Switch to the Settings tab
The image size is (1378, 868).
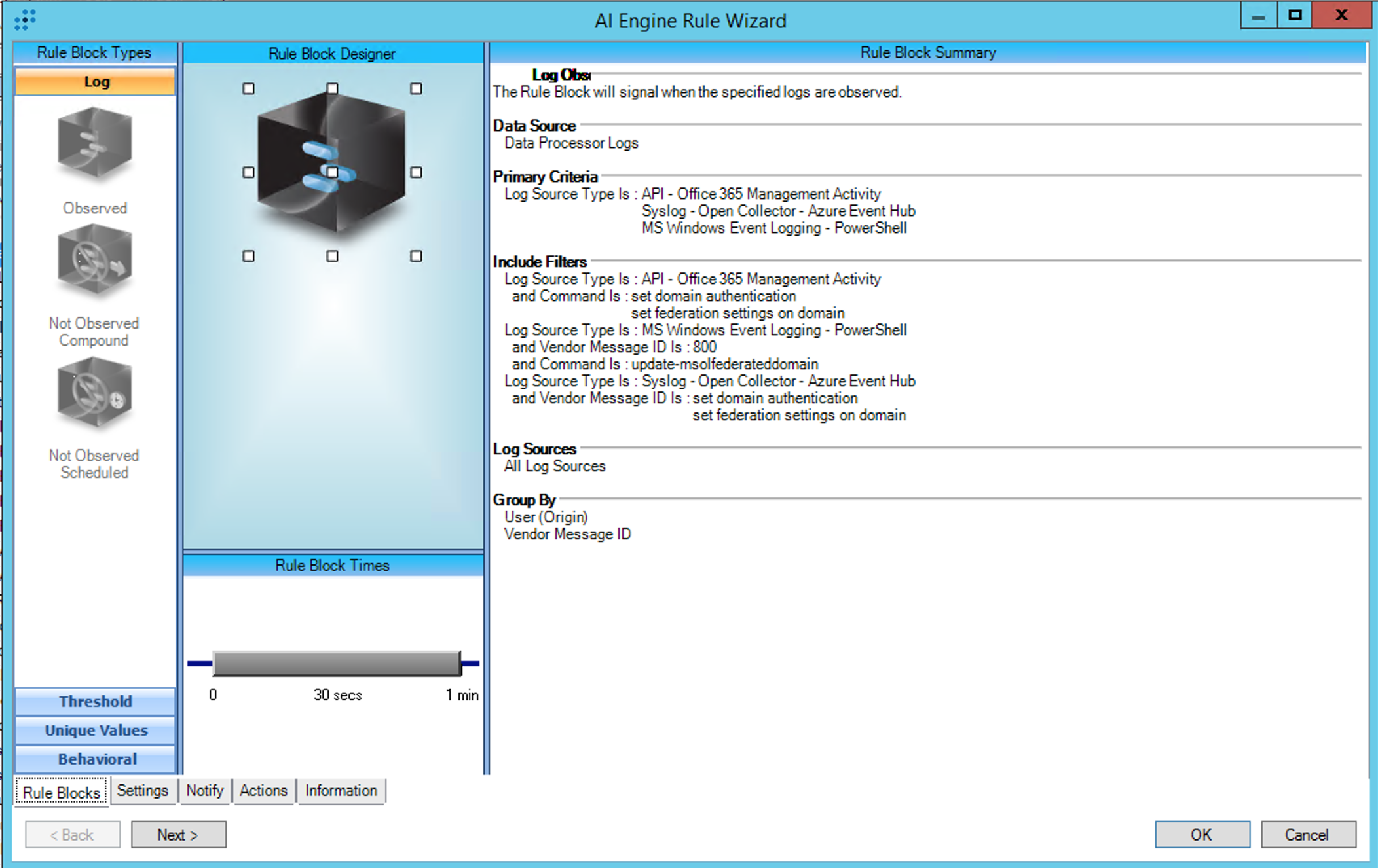(142, 790)
